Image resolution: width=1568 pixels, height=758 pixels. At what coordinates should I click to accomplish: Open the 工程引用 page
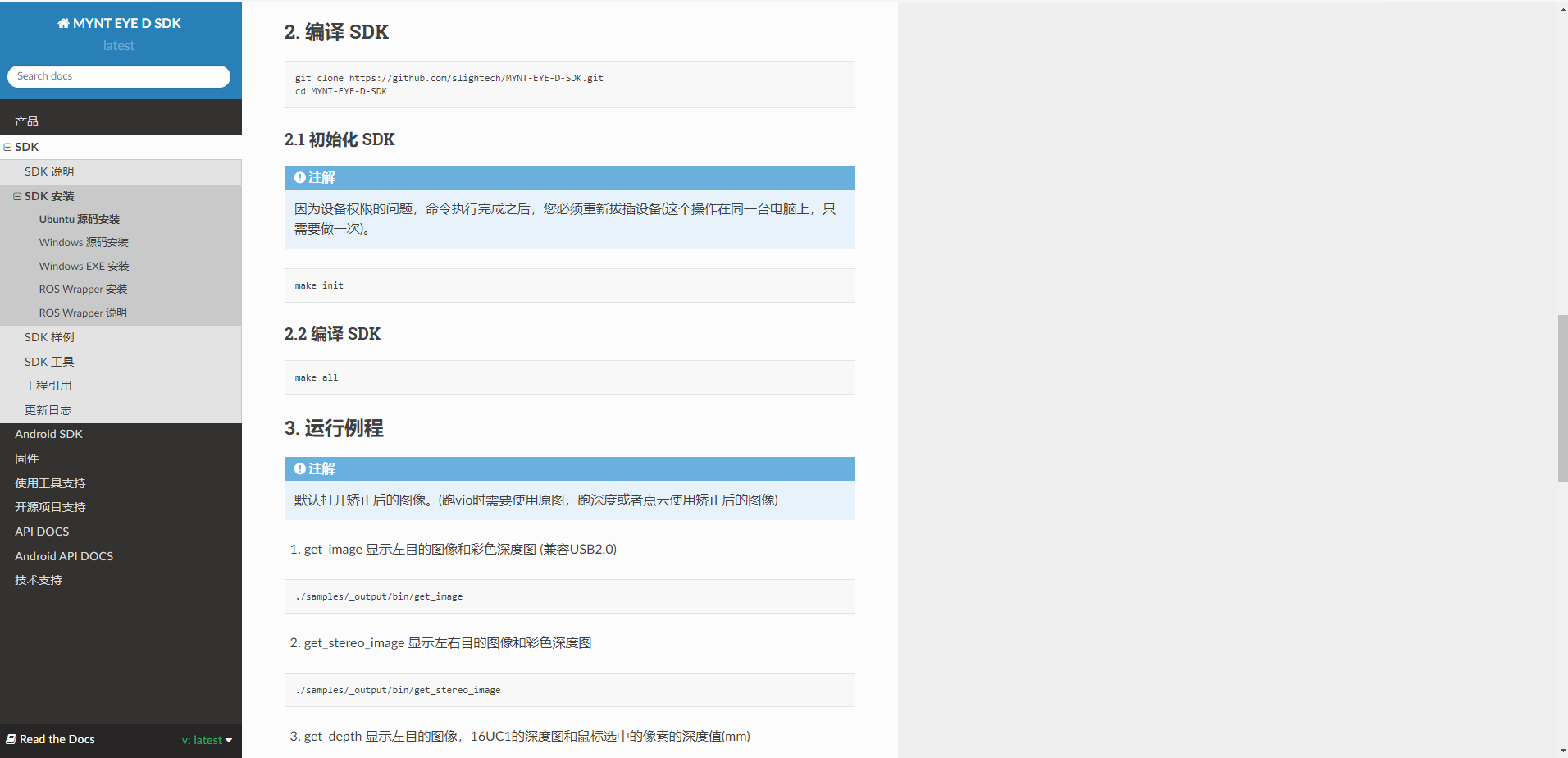pyautogui.click(x=48, y=386)
